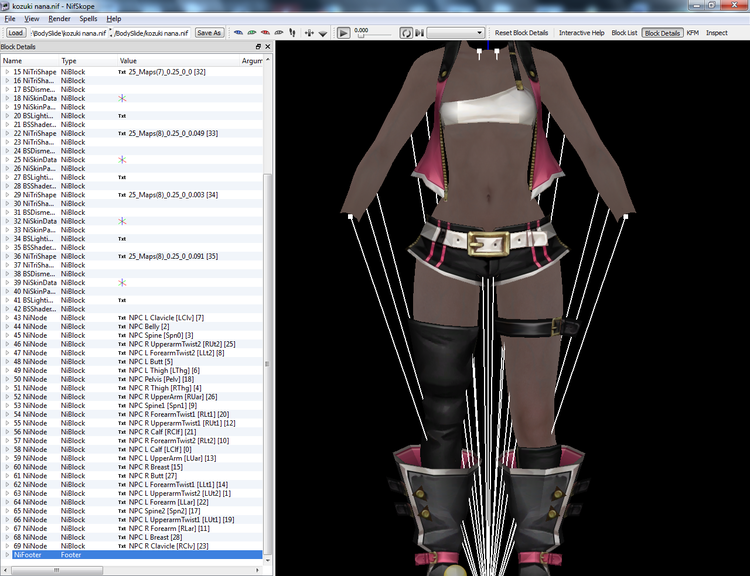750x576 pixels.
Task: Expand the 50 NiNode block
Action: (x=7, y=379)
